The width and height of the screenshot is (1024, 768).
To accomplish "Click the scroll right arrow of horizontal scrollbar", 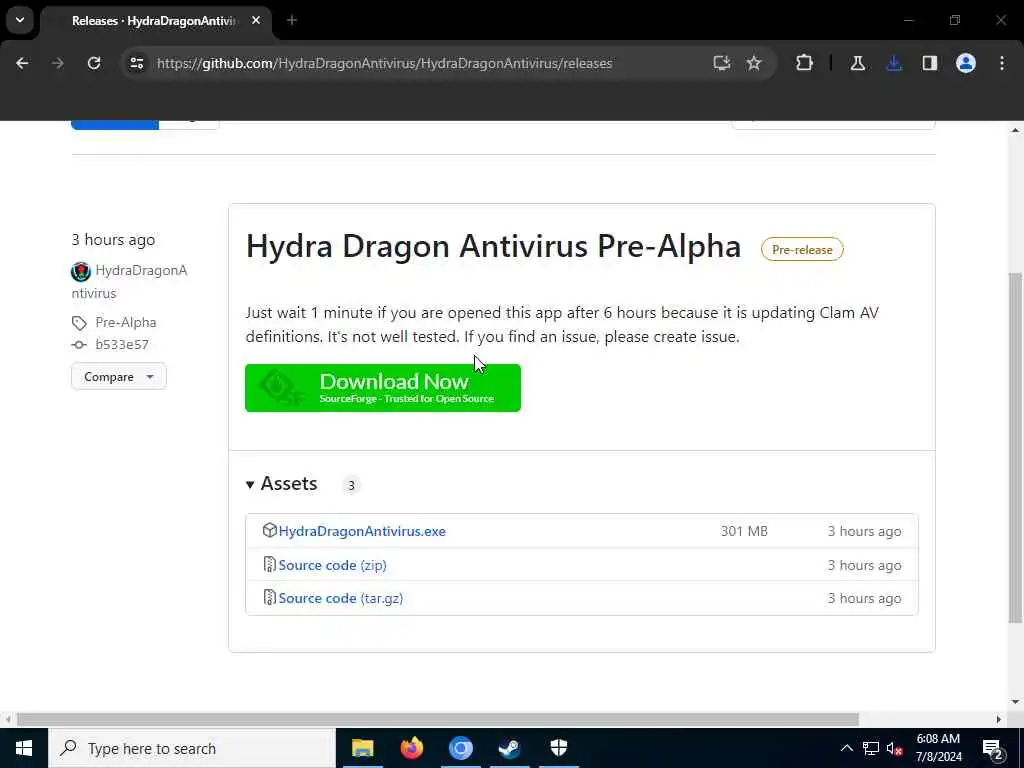I will 999,719.
